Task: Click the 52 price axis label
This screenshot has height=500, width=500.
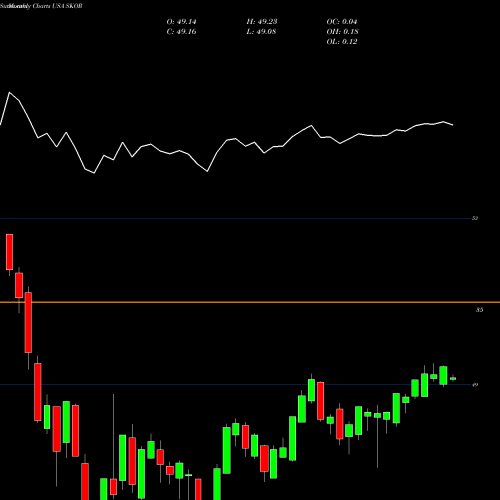Action: [x=475, y=218]
